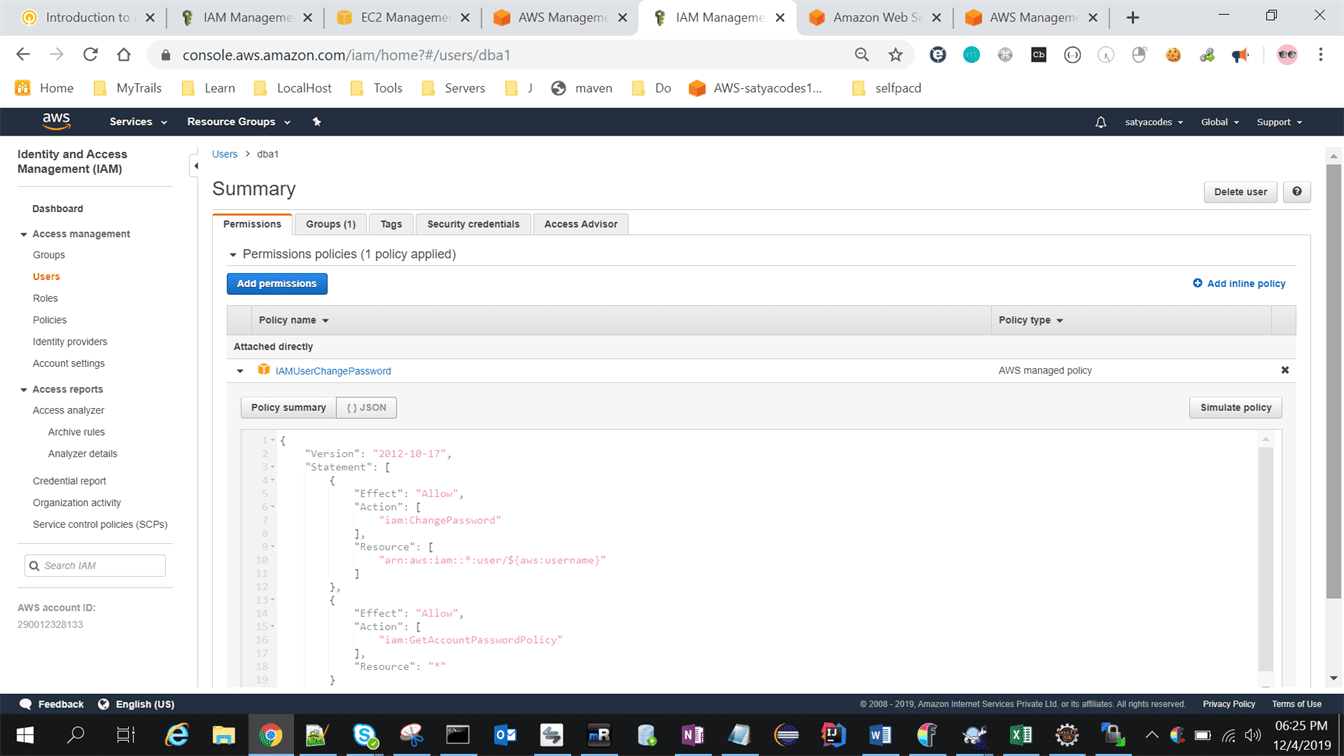Open the notifications bell icon
This screenshot has height=756, width=1344.
(x=1100, y=122)
